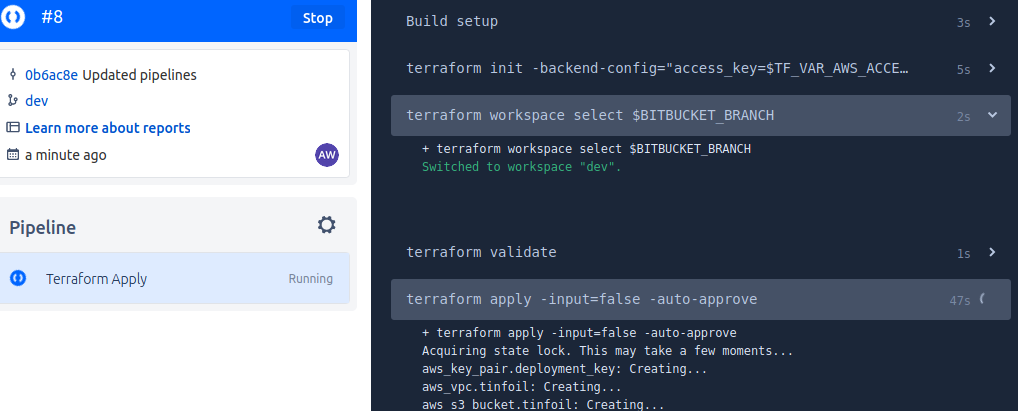The image size is (1018, 411).
Task: Open the dev branch link
Action: click(36, 101)
